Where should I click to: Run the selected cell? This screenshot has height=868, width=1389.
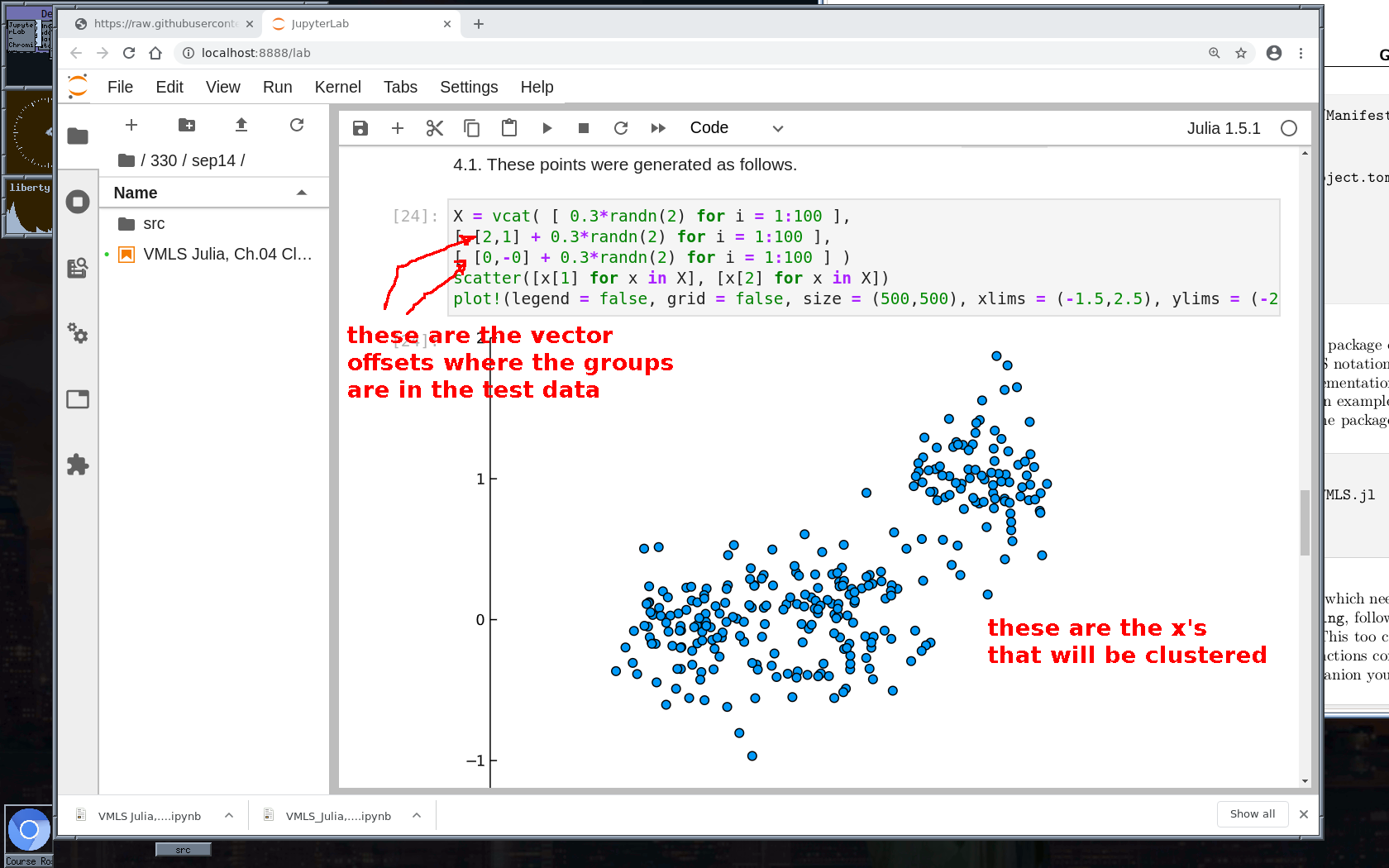coord(547,128)
